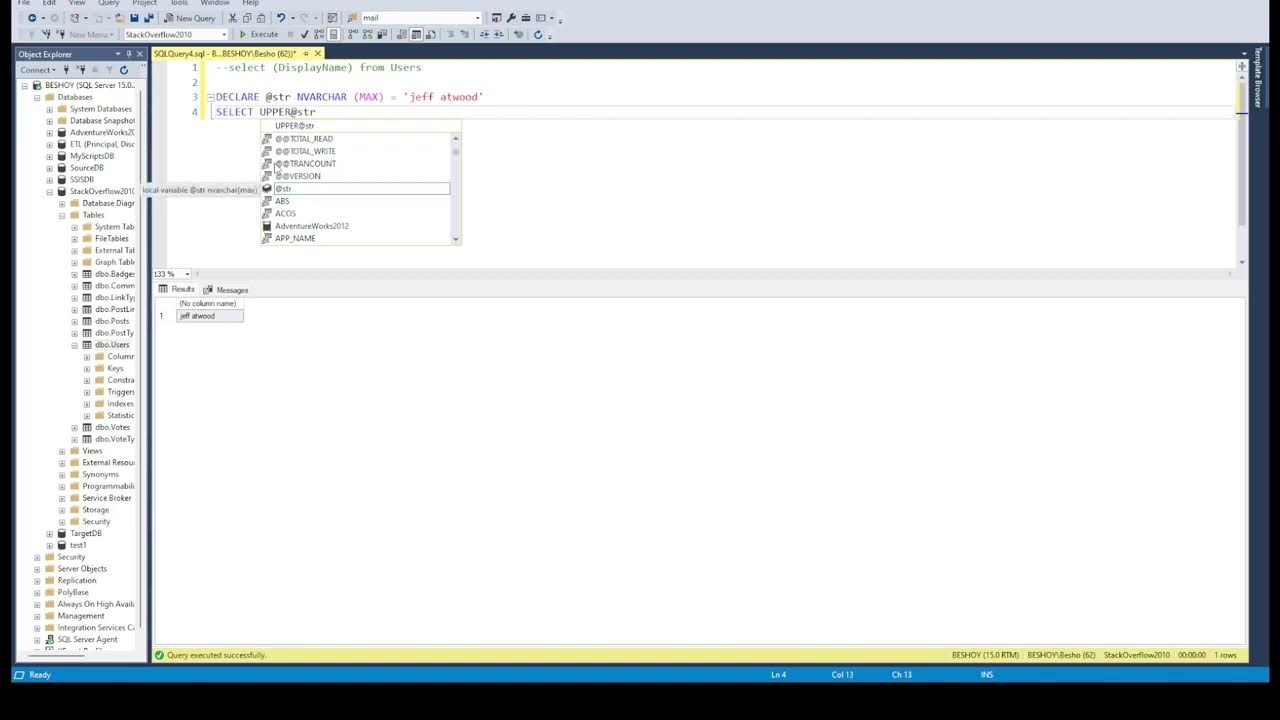Click Object Explorer disconnect plug icon
This screenshot has width=1280, height=720.
pyautogui.click(x=80, y=70)
